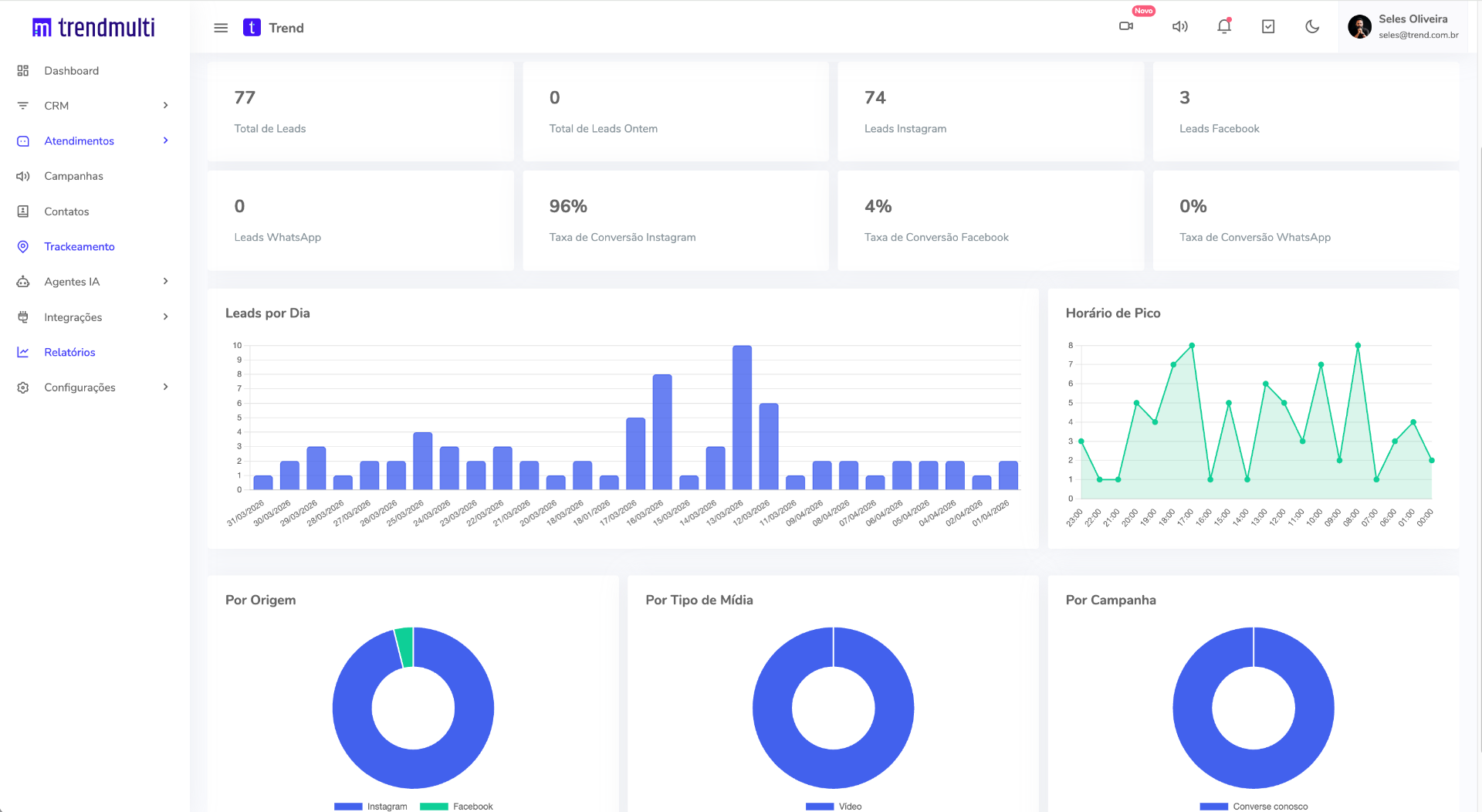This screenshot has width=1482, height=812.
Task: Click seles@trend.com.br email text
Action: [1419, 35]
